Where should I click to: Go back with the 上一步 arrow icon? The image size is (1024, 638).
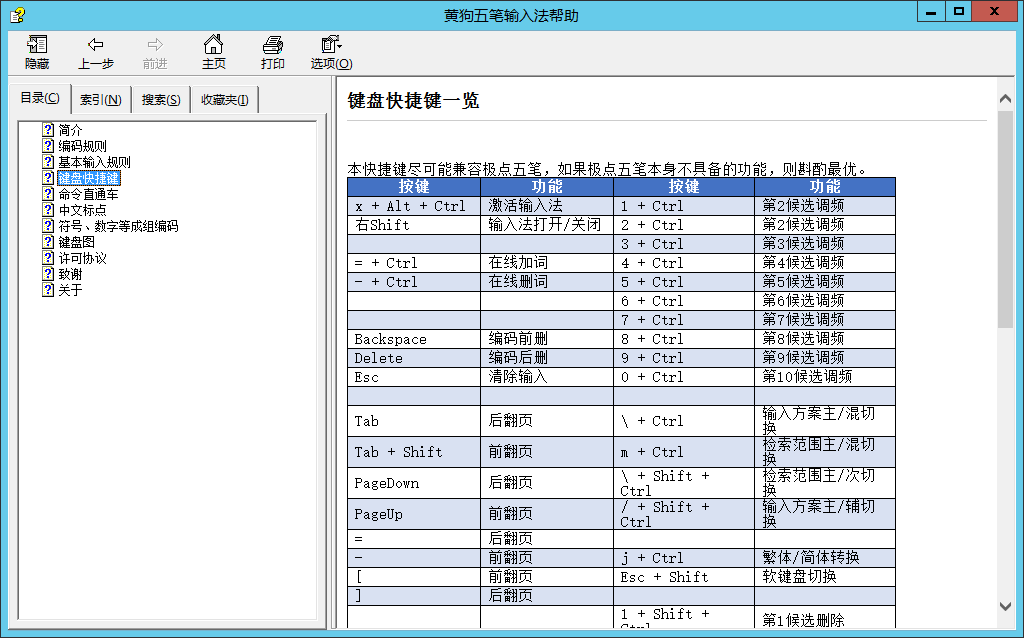click(x=95, y=45)
